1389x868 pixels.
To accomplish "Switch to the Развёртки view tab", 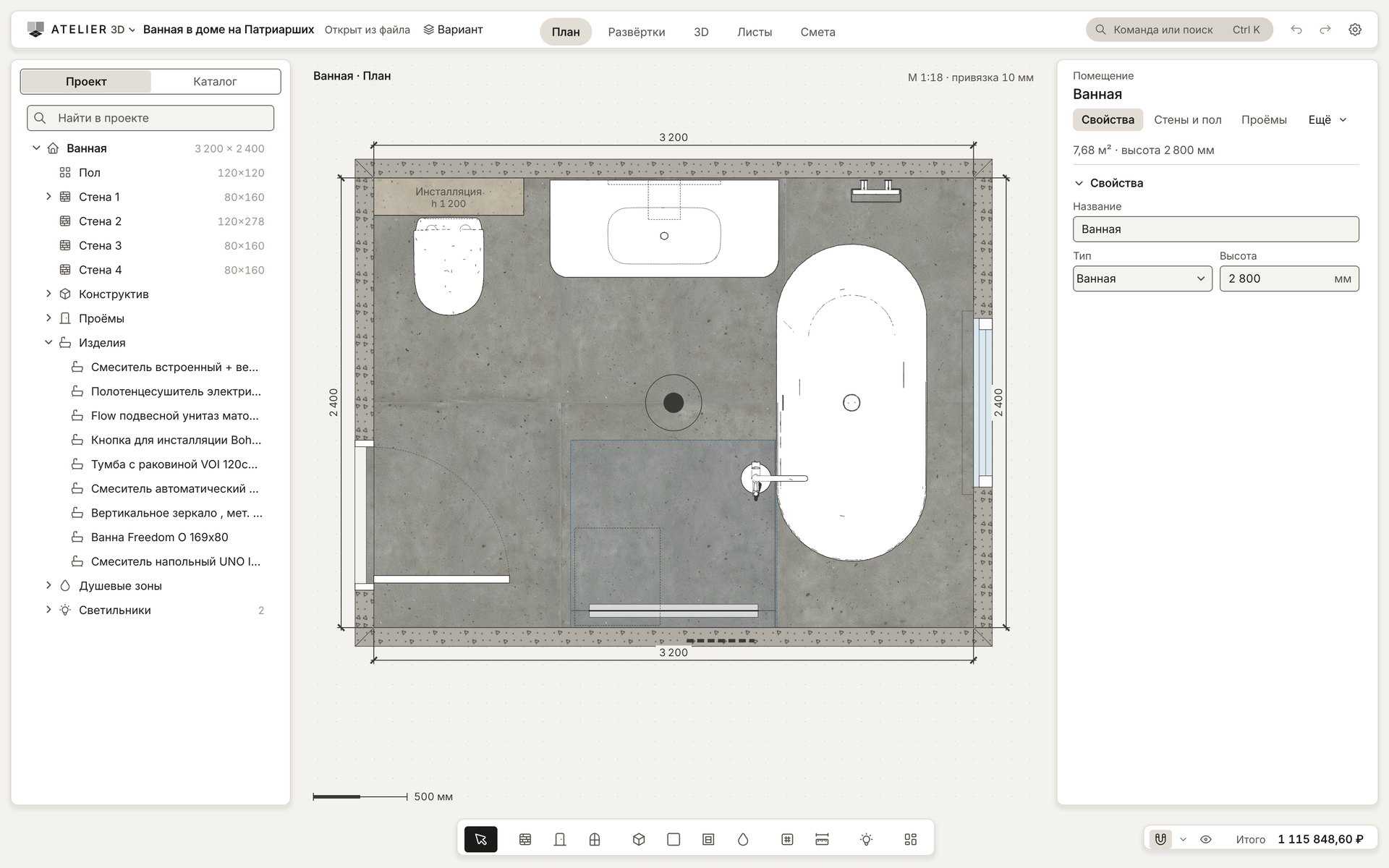I will [x=637, y=32].
